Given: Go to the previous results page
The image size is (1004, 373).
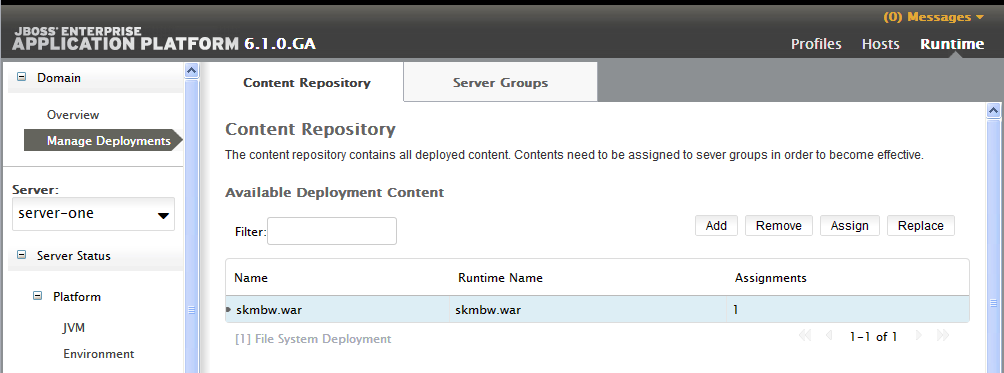Looking at the screenshot, I should [829, 336].
